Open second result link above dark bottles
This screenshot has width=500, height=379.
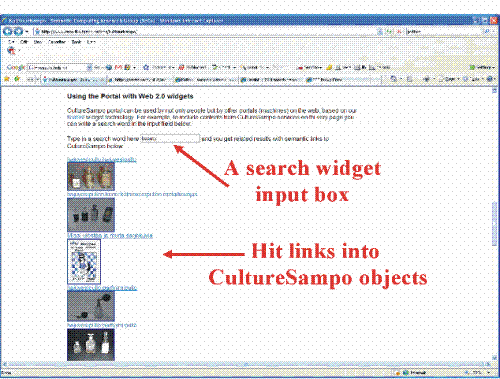[132, 194]
